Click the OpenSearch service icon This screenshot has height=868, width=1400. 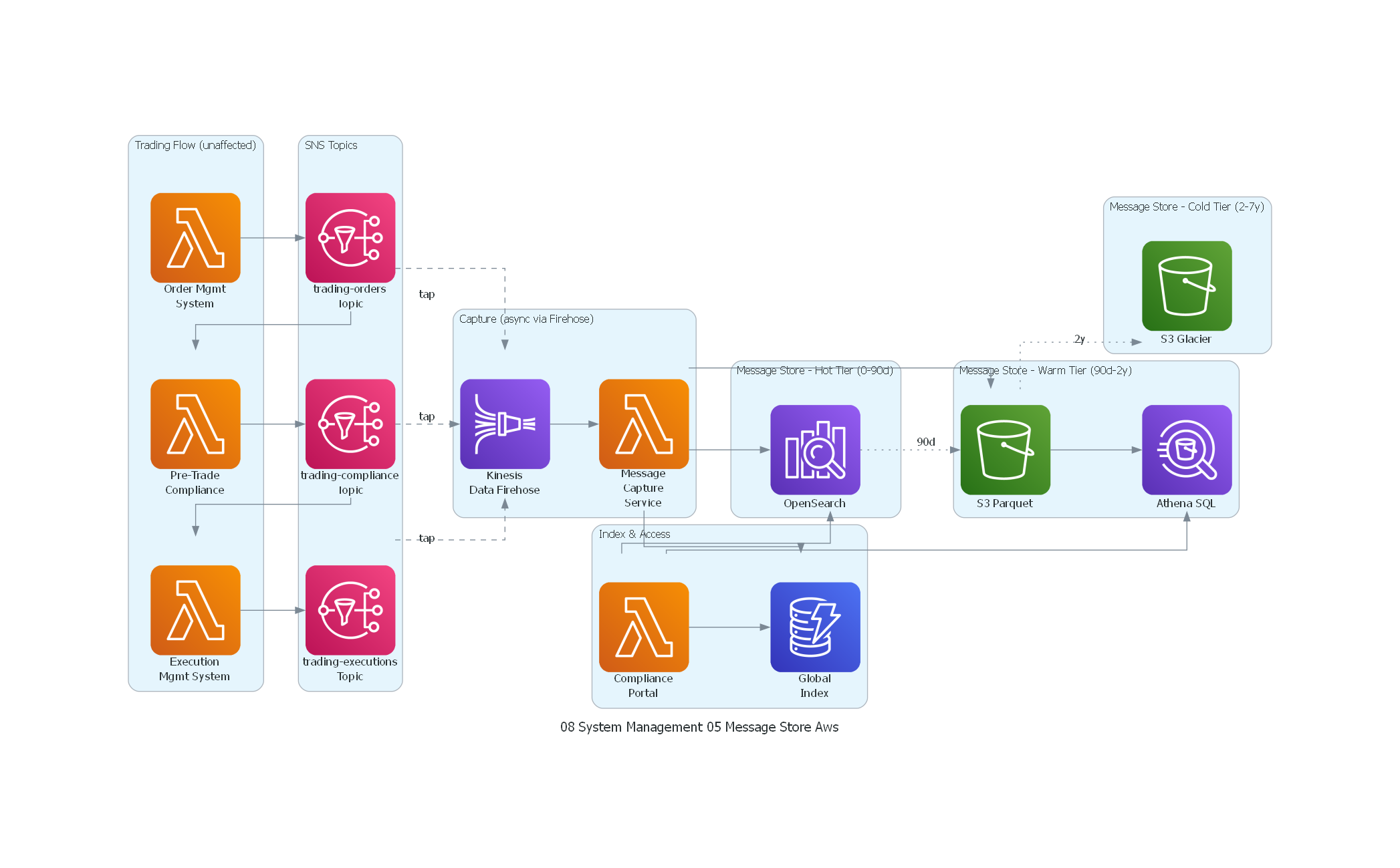coord(814,449)
